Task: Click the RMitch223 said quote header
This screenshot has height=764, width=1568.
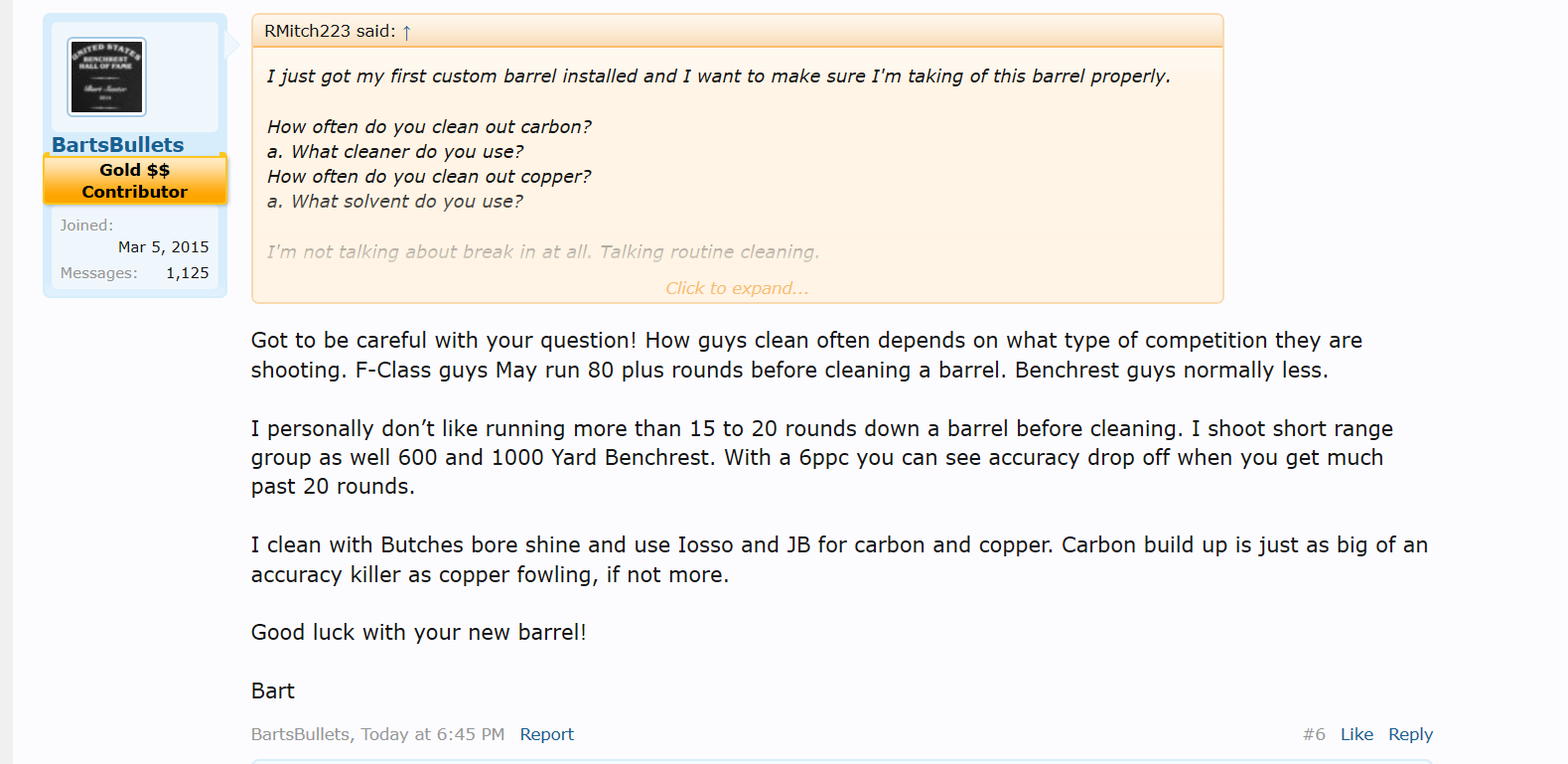Action: pos(330,32)
